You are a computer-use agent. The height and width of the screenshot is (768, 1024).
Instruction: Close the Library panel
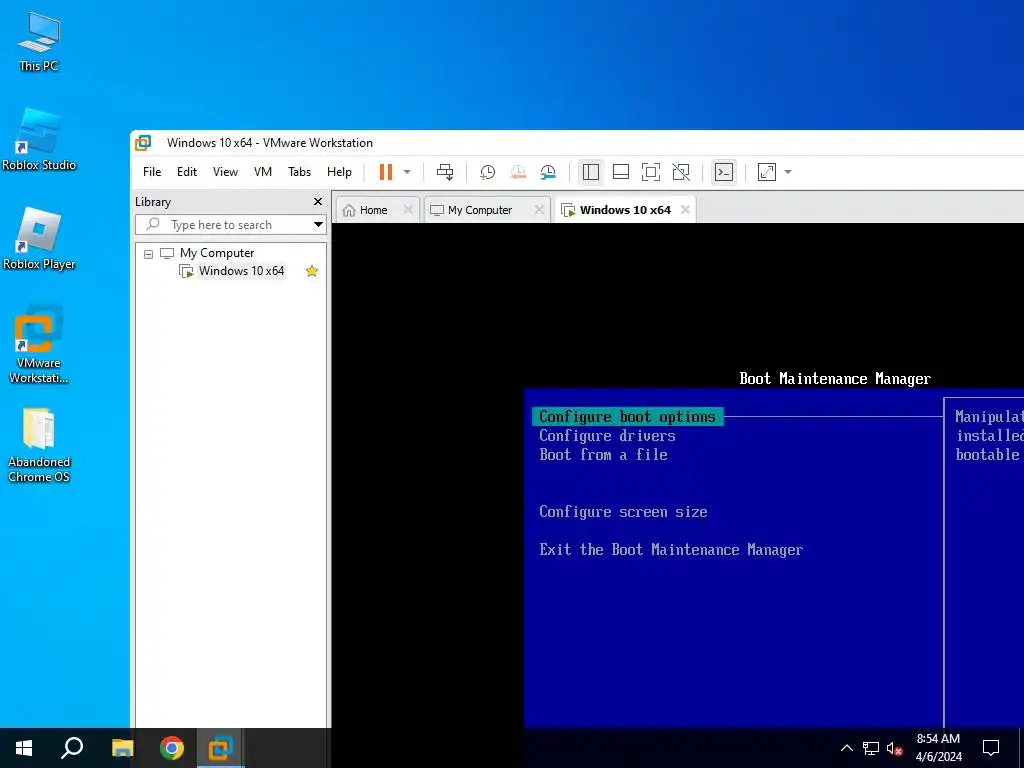(x=318, y=202)
